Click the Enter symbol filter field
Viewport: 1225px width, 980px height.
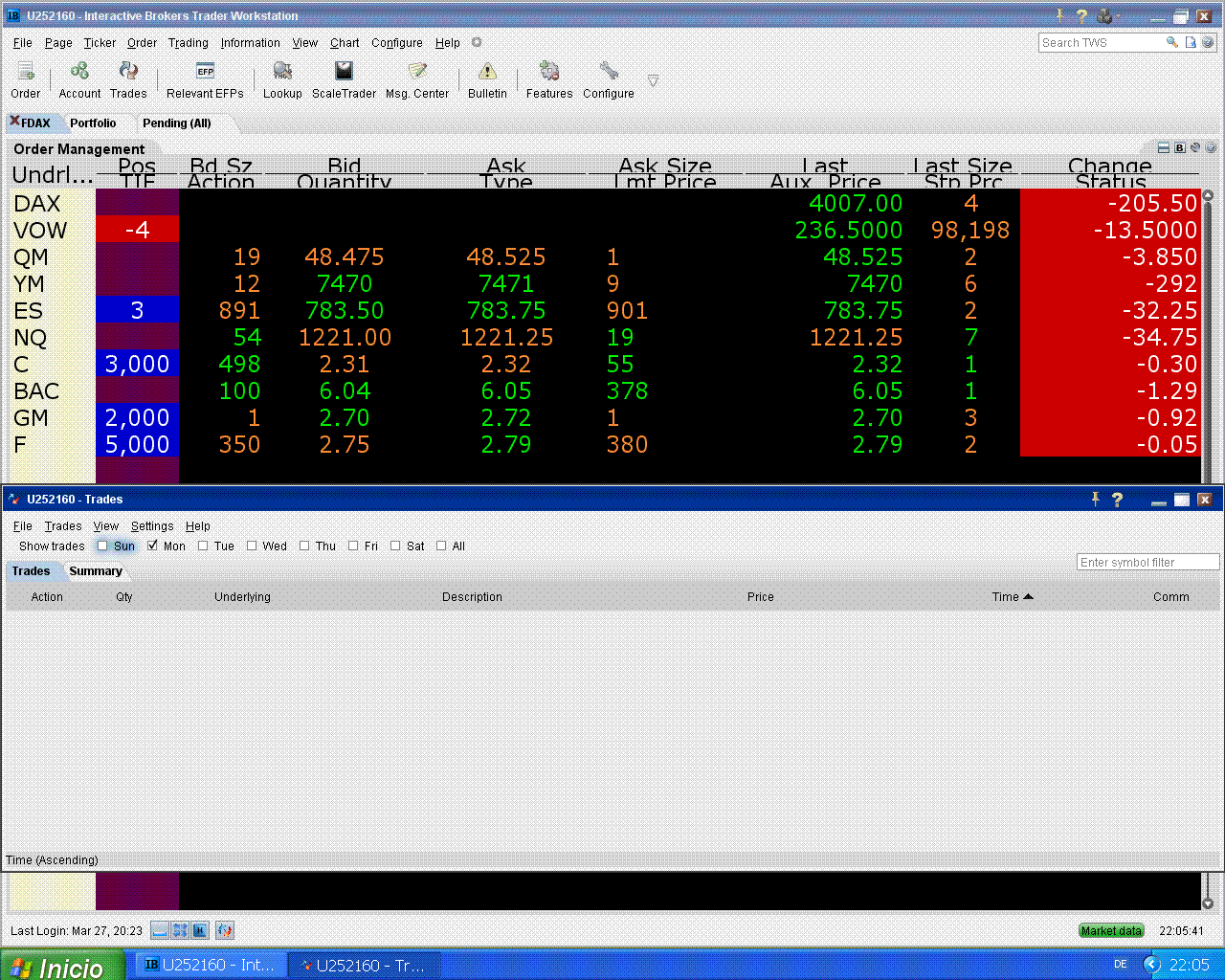point(1147,562)
